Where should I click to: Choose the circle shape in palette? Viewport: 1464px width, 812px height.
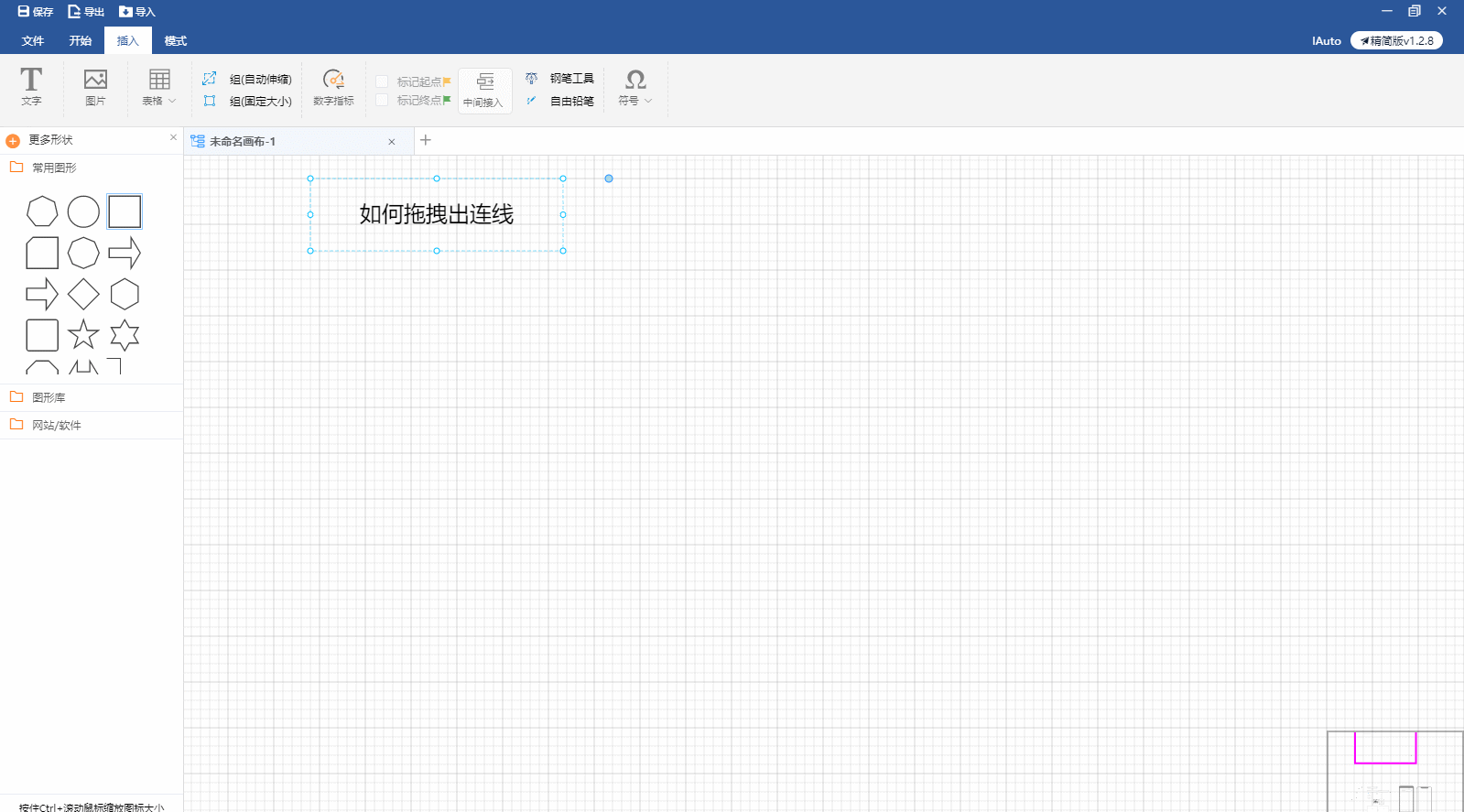tap(83, 211)
